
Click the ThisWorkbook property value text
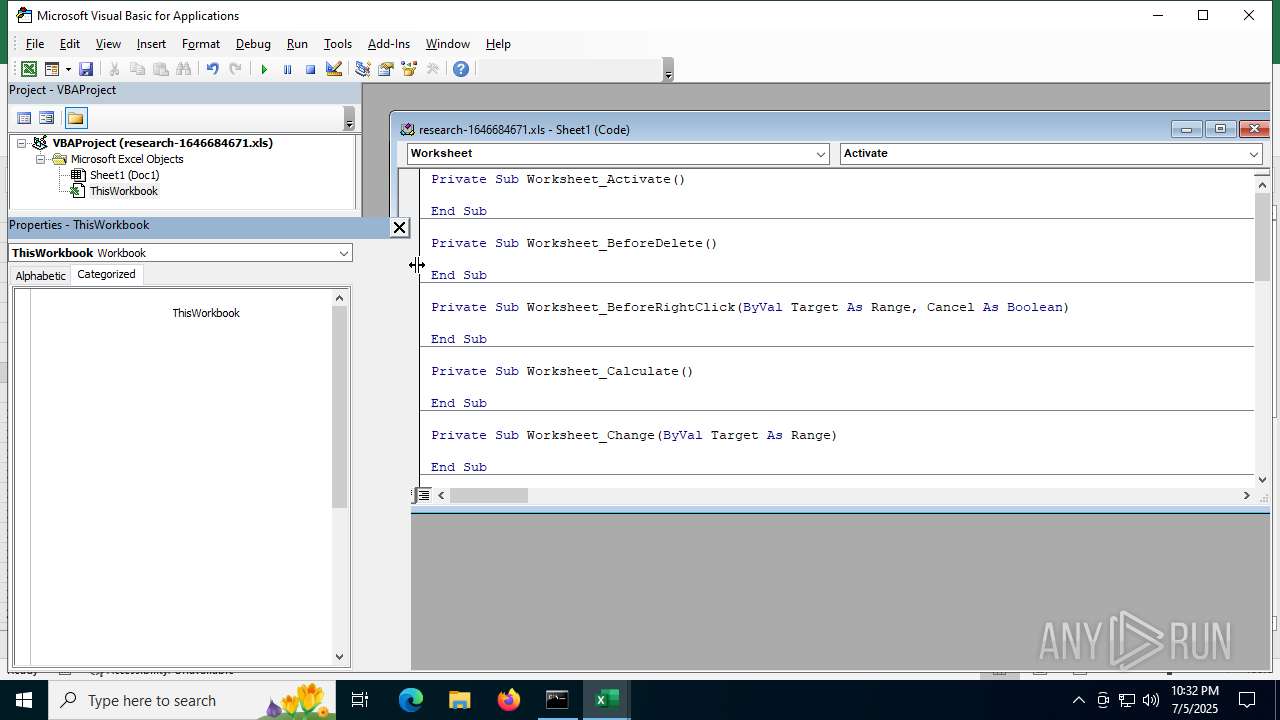[206, 313]
